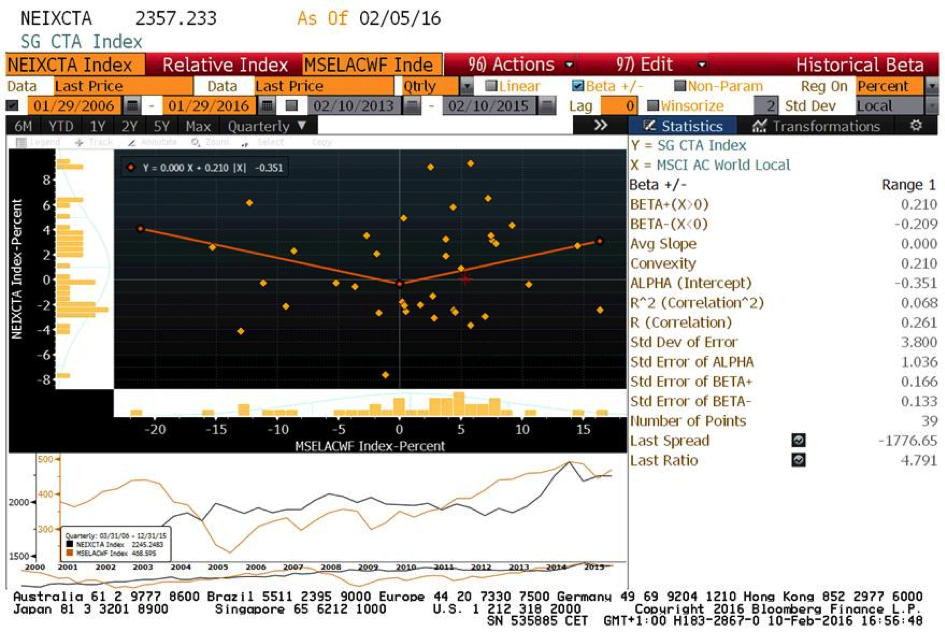Pick the Select tool in chart toolbar

[x=263, y=142]
